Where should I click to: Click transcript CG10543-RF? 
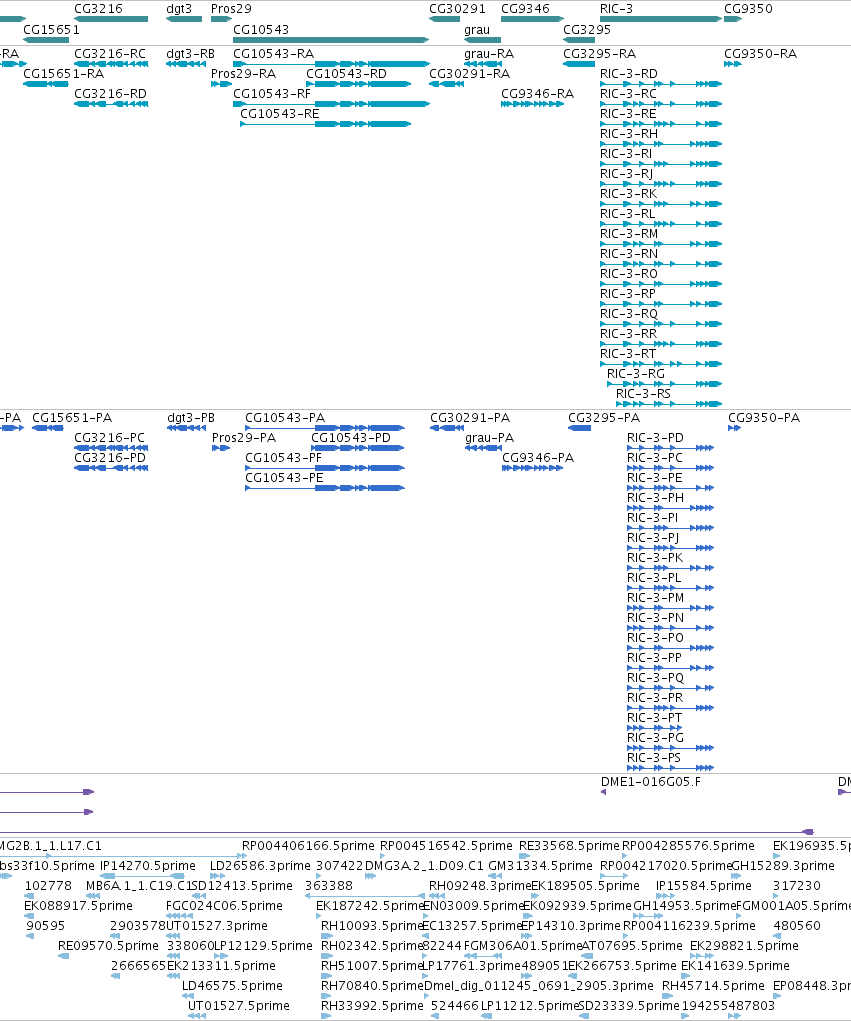(272, 94)
